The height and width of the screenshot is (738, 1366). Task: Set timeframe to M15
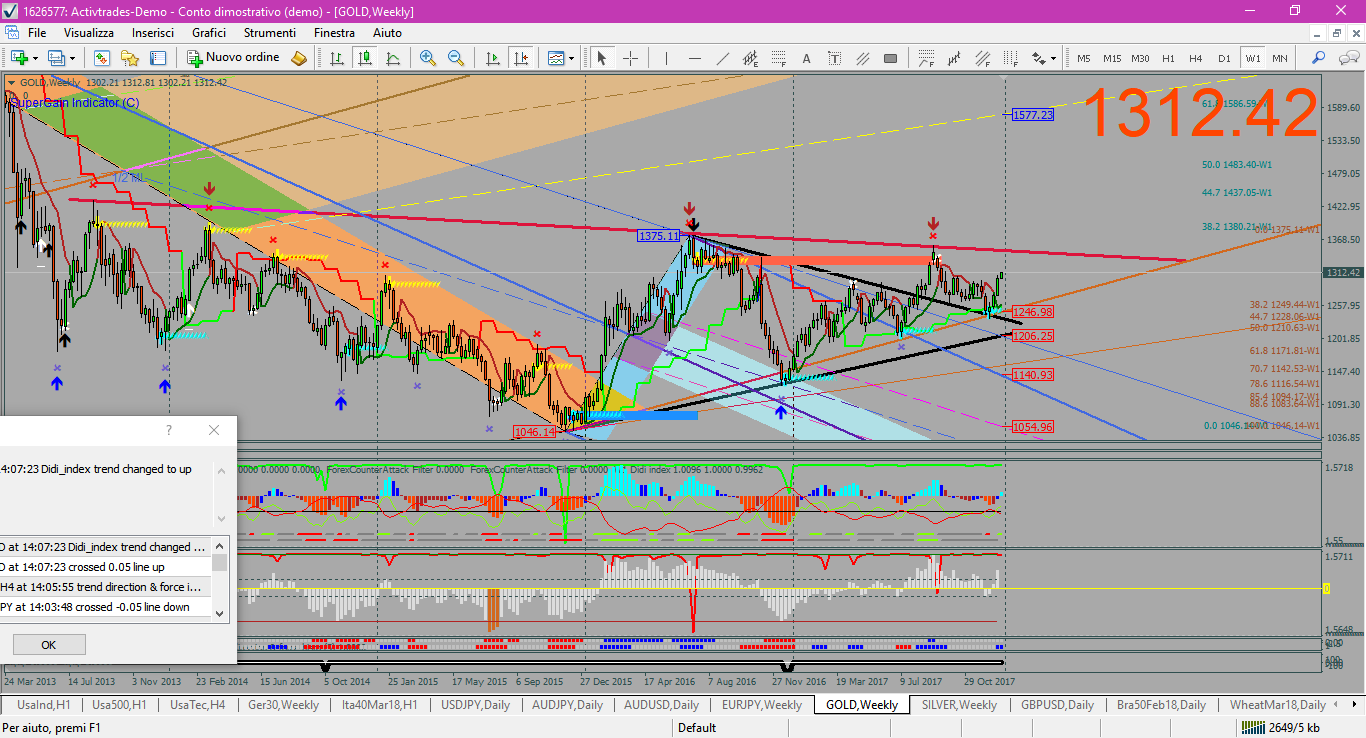(x=1112, y=58)
